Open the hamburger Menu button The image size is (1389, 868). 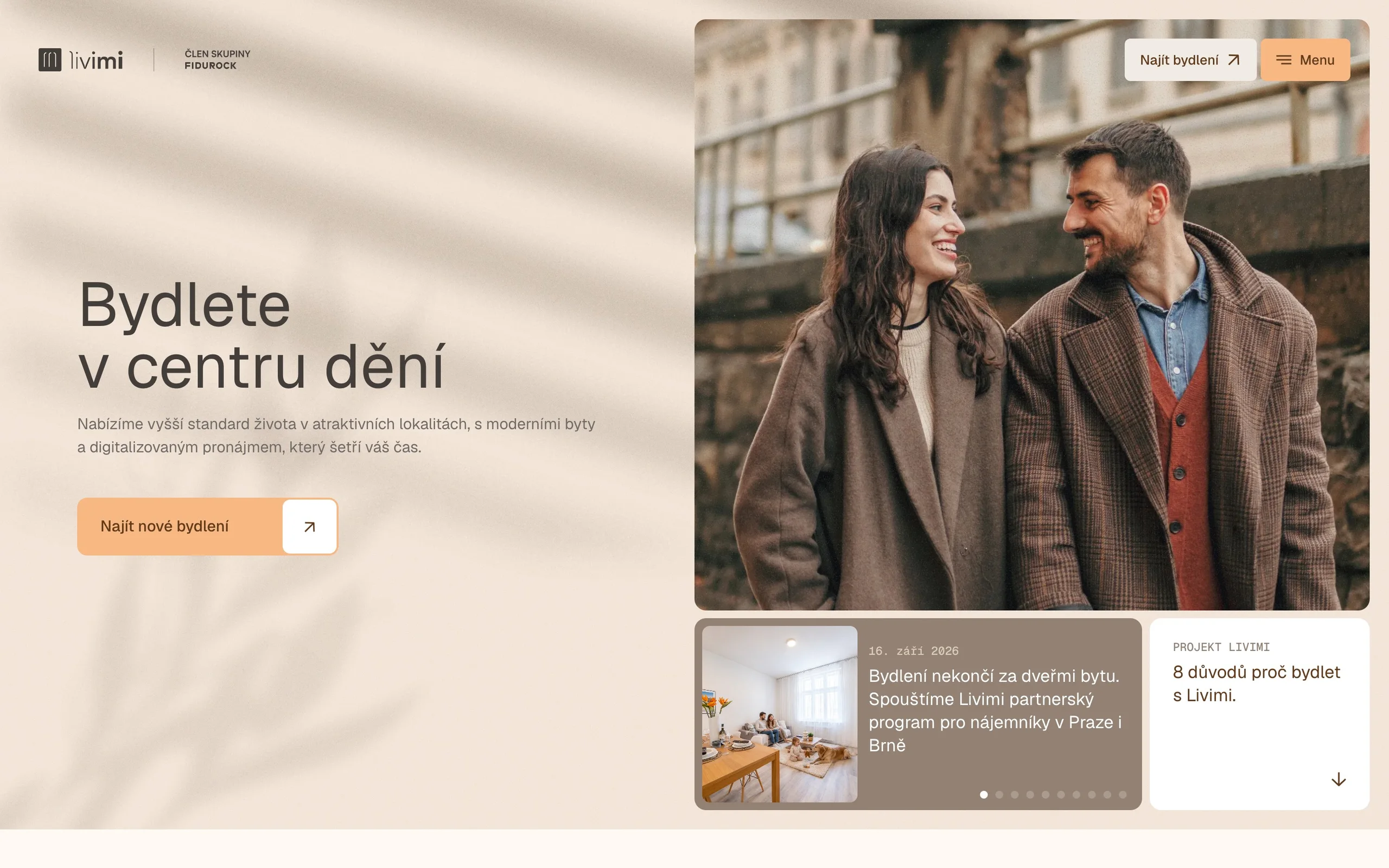click(1305, 60)
